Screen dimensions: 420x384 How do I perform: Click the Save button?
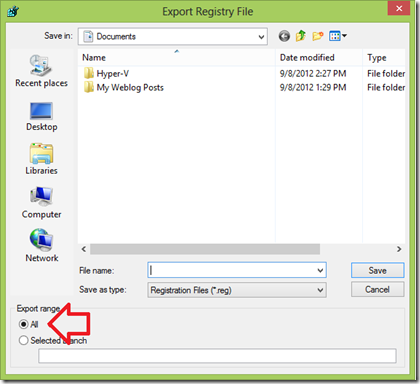point(377,270)
